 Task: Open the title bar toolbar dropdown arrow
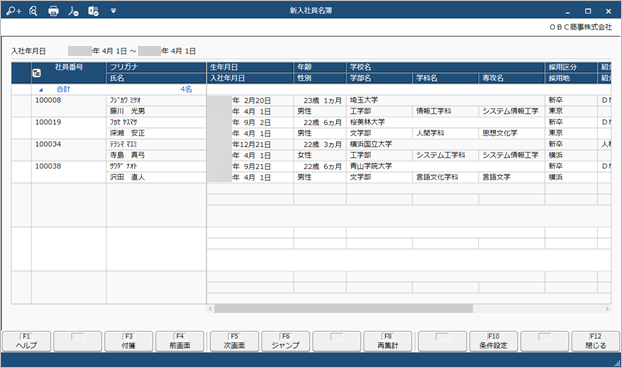(x=113, y=11)
